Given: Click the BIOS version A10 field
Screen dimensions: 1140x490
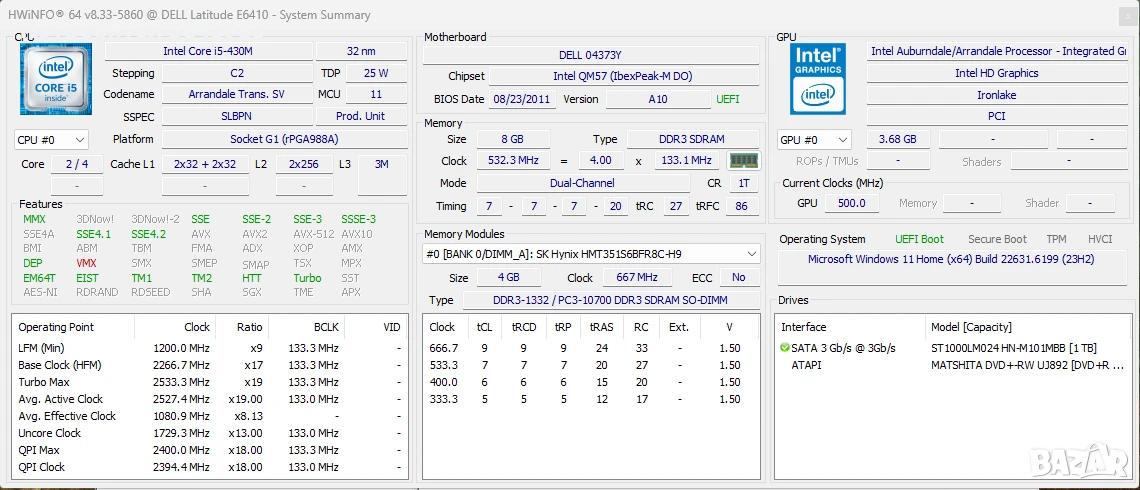Looking at the screenshot, I should pyautogui.click(x=658, y=100).
